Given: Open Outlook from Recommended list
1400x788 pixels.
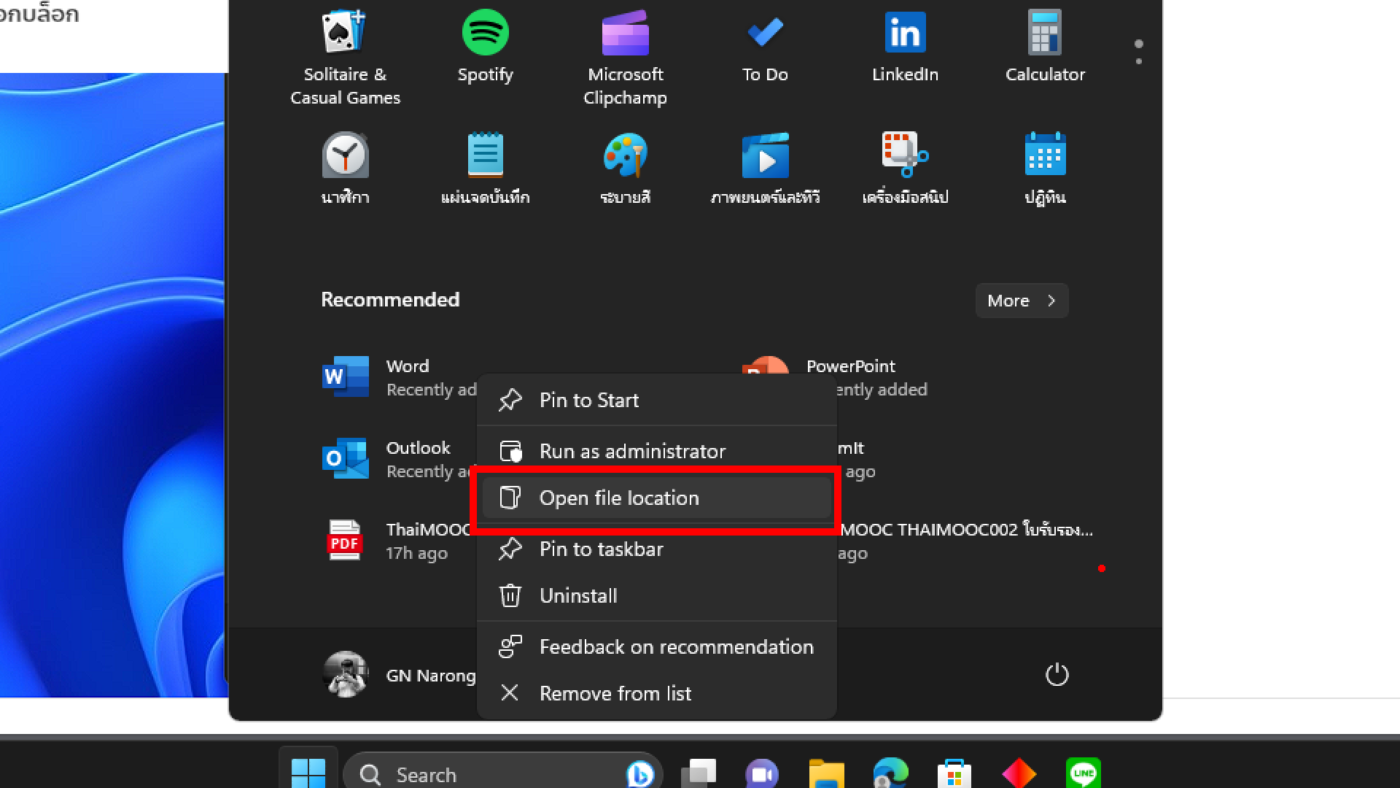Looking at the screenshot, I should [x=400, y=459].
